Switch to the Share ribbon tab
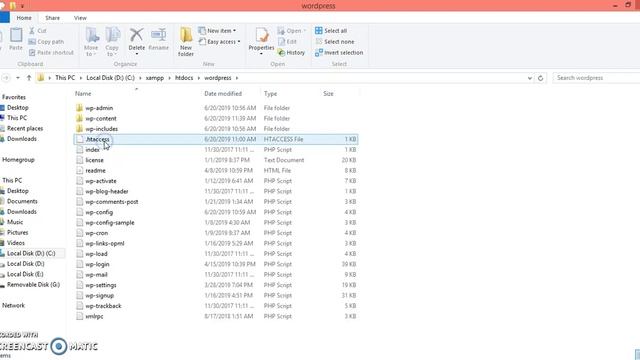The width and height of the screenshot is (640, 360). point(52,18)
